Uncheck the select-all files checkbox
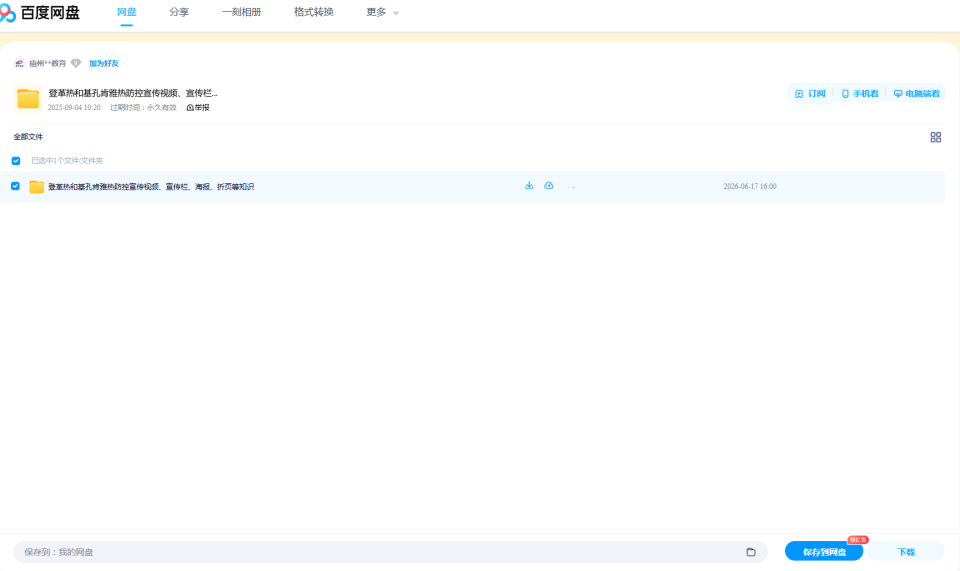 16,161
